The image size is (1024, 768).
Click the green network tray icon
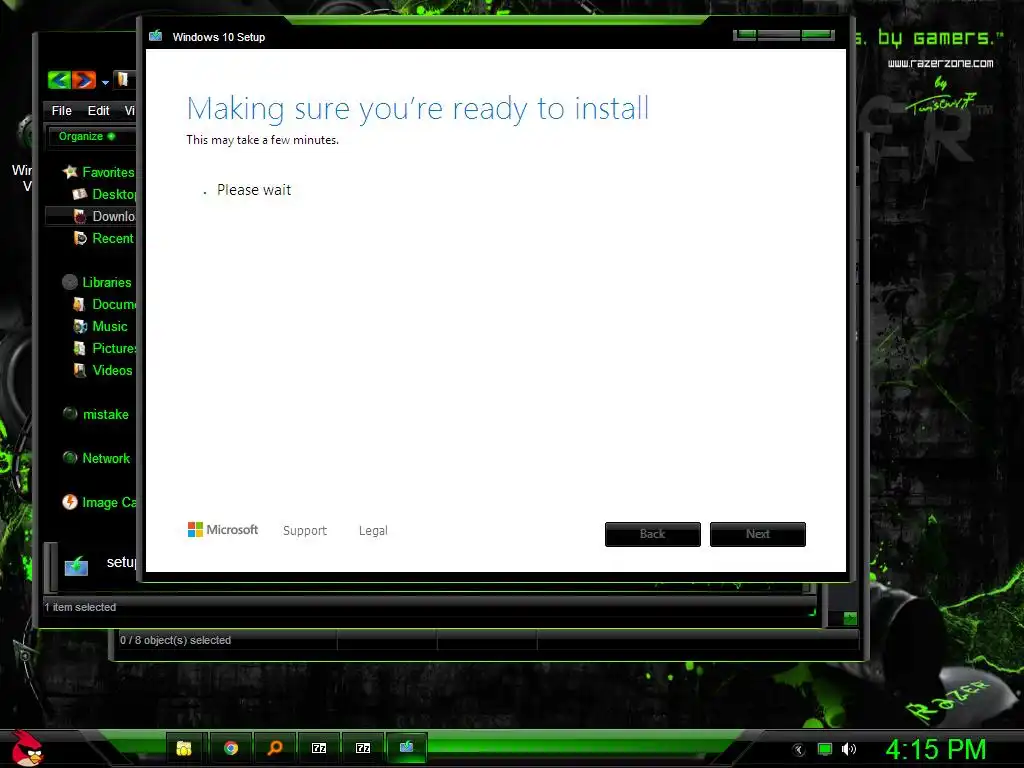coord(825,749)
